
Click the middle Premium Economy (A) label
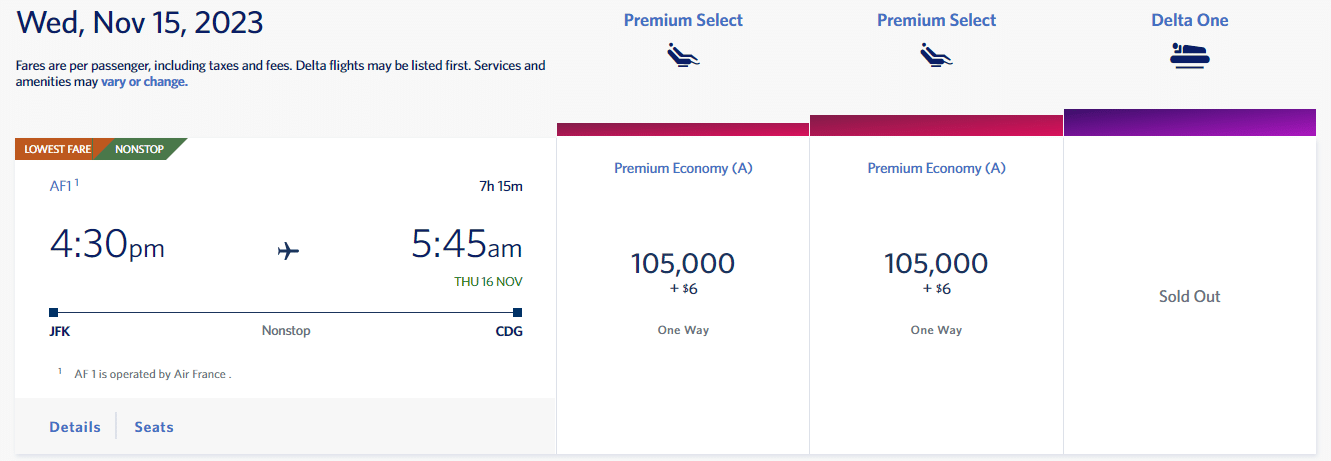936,168
